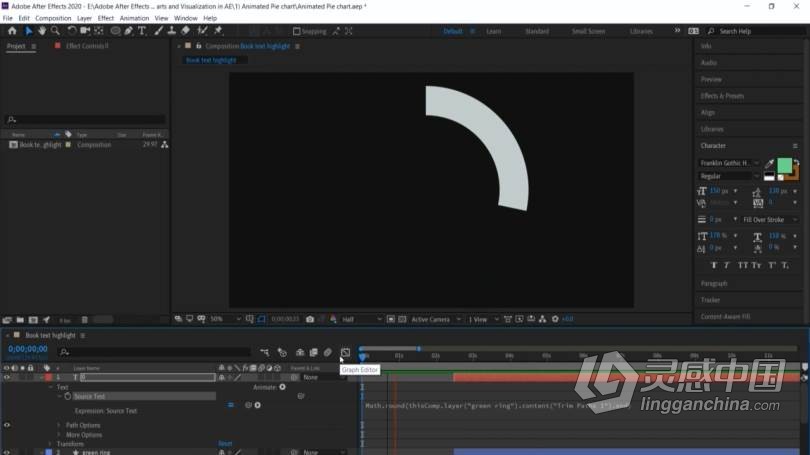
Task: Click the green fill color swatch
Action: (784, 165)
